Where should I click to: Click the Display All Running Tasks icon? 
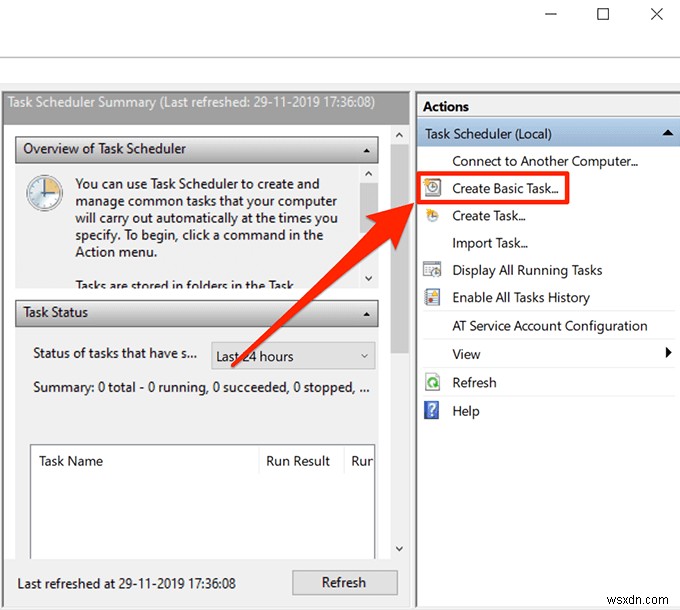tap(432, 270)
